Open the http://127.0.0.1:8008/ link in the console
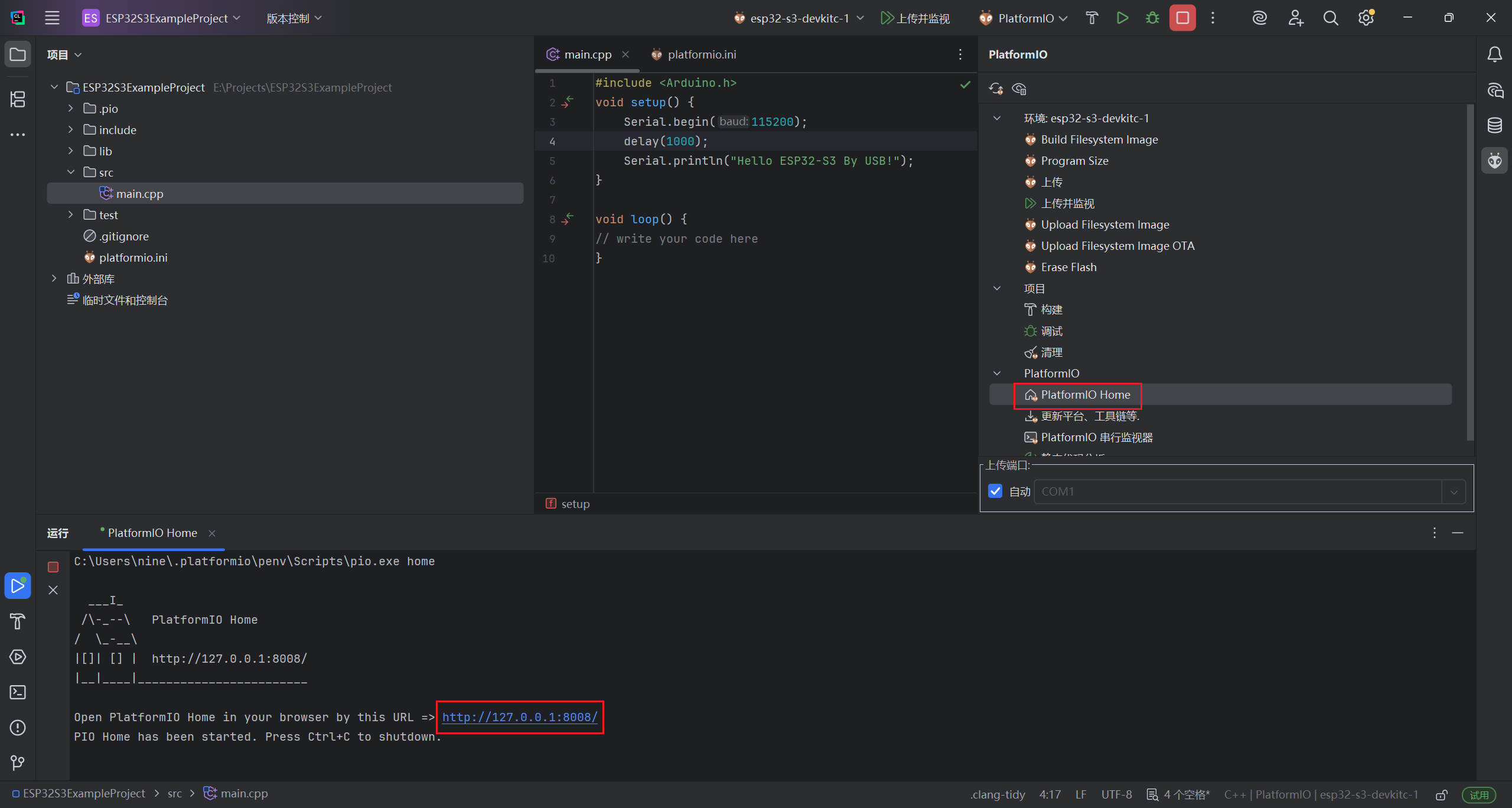 tap(520, 717)
